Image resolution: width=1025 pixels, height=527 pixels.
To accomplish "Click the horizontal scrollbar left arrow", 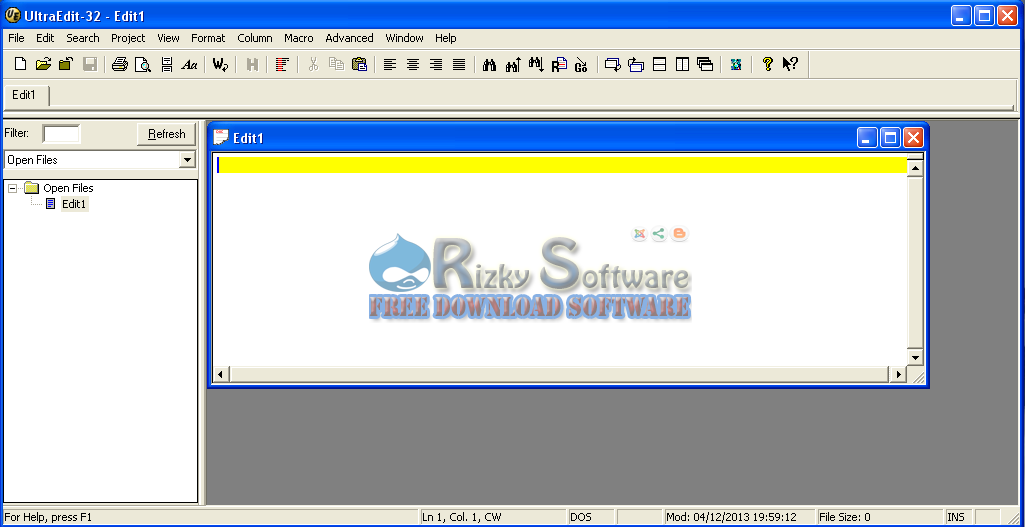I will [x=220, y=375].
